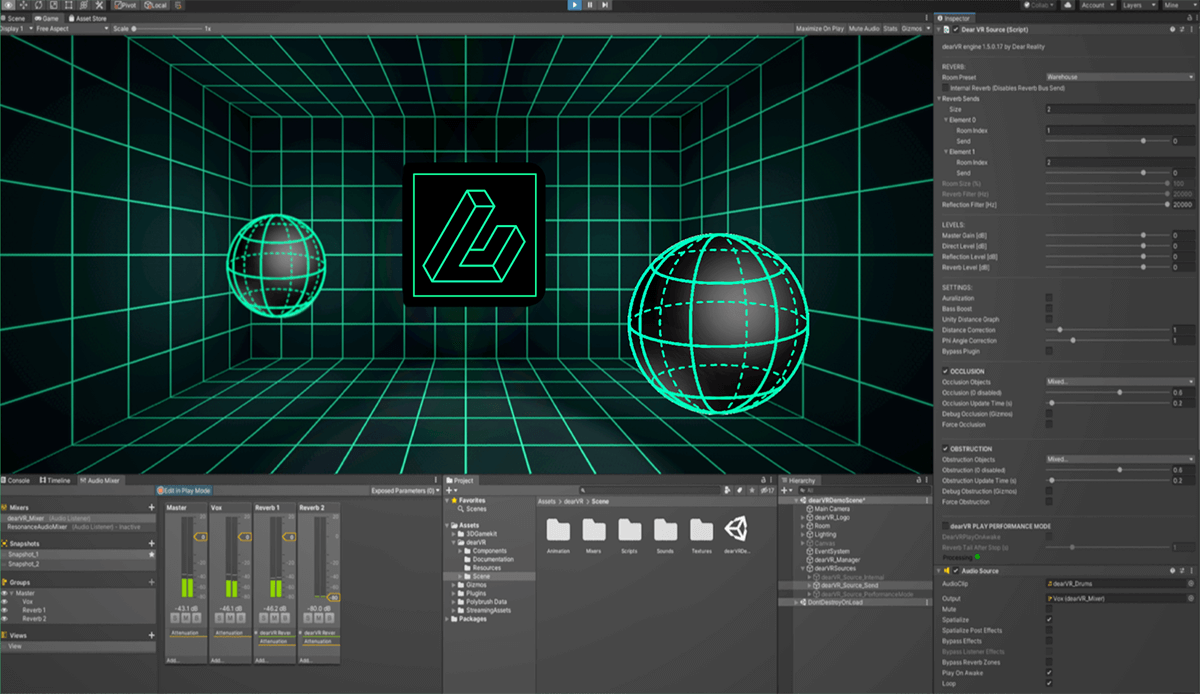Pause the game with the Pause button
1200x694 pixels.
coord(590,5)
